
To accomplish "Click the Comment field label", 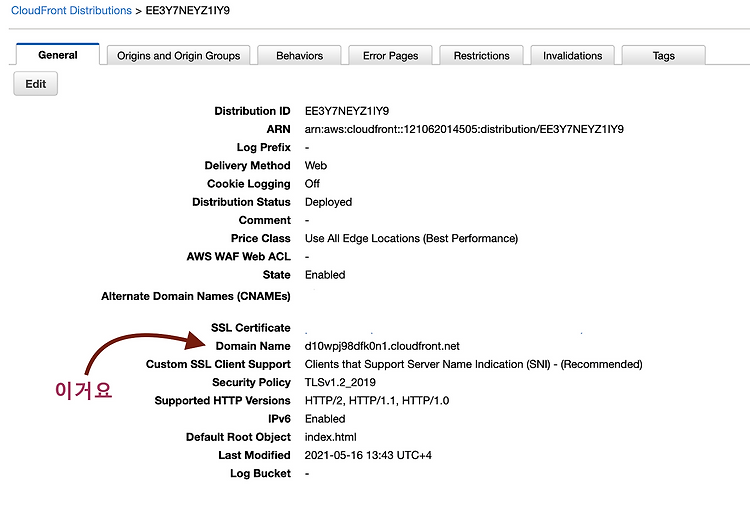I will [x=265, y=220].
